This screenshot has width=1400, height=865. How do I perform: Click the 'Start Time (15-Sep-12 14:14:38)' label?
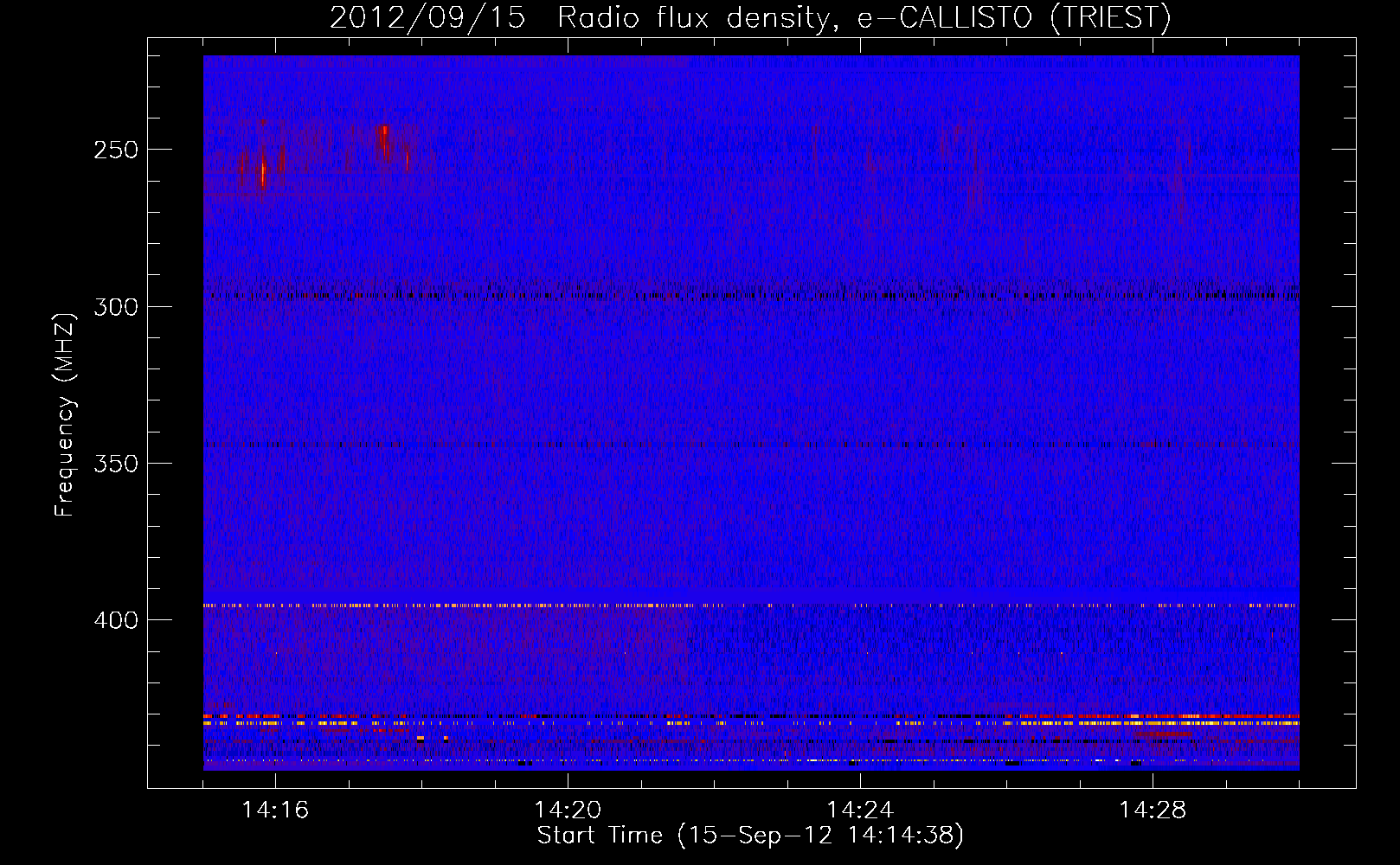pos(750,836)
